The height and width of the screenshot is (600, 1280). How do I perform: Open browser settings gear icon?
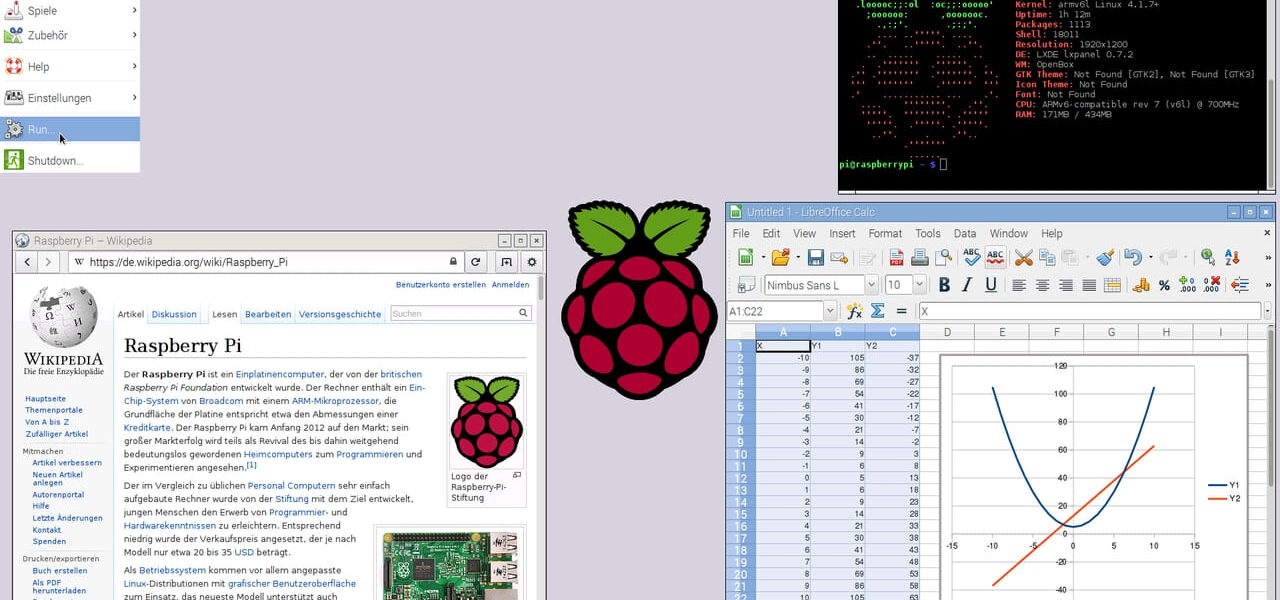point(531,262)
